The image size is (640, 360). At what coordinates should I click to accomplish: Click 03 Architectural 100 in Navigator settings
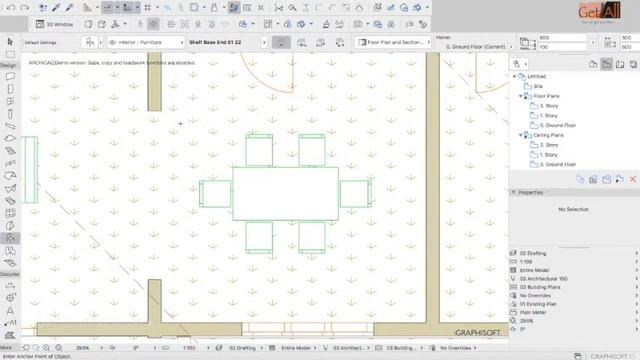click(x=544, y=279)
